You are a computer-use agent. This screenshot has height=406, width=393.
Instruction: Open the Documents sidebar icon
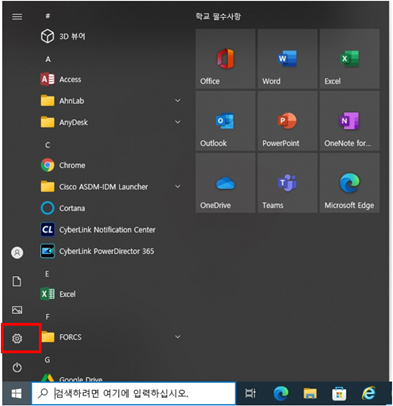[17, 281]
